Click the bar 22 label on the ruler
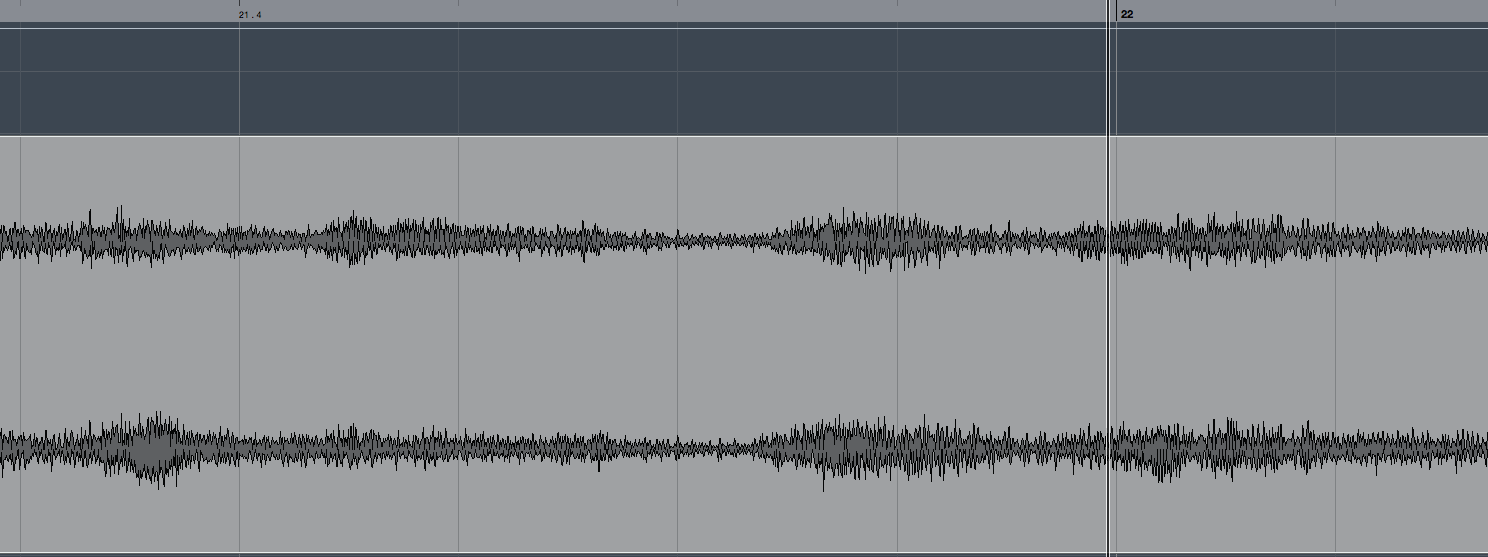 (x=1127, y=15)
